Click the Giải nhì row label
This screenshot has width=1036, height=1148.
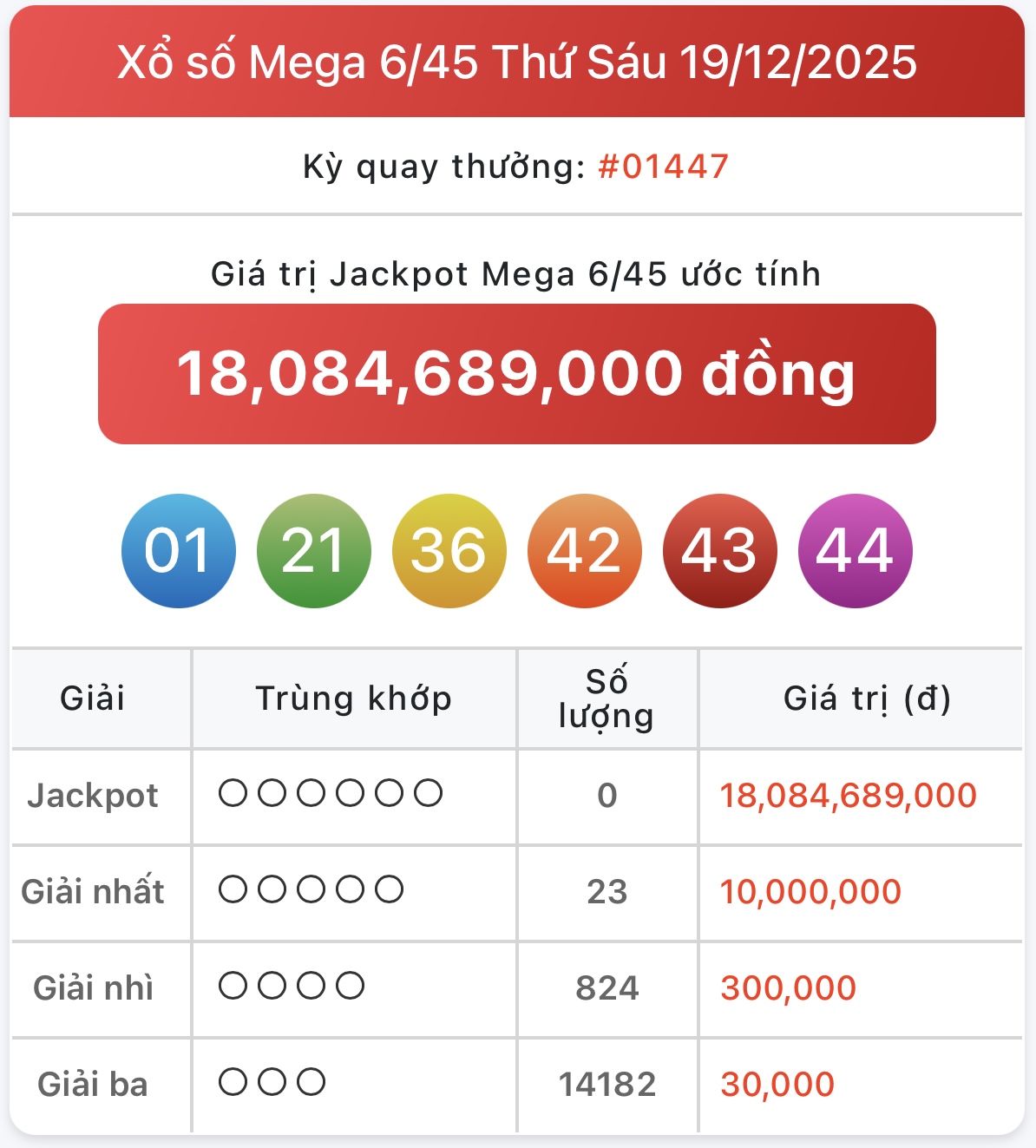[93, 988]
